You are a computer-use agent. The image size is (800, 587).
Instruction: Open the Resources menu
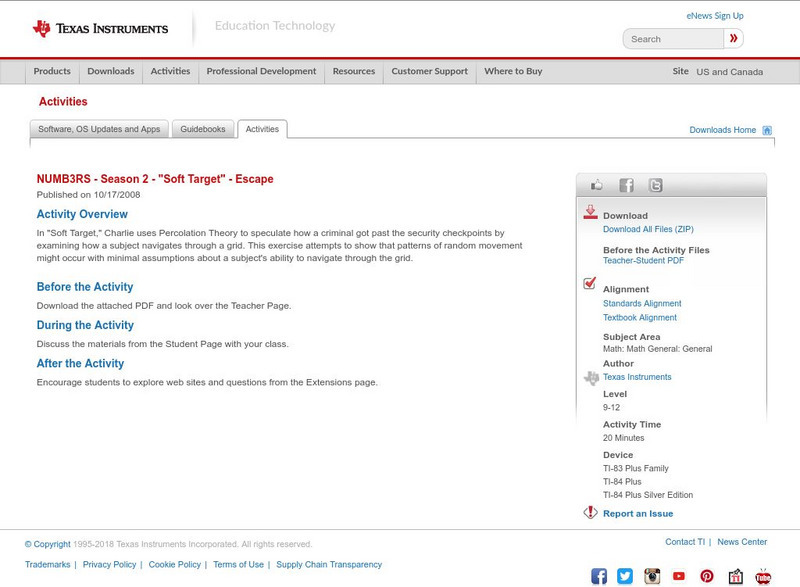pos(354,71)
